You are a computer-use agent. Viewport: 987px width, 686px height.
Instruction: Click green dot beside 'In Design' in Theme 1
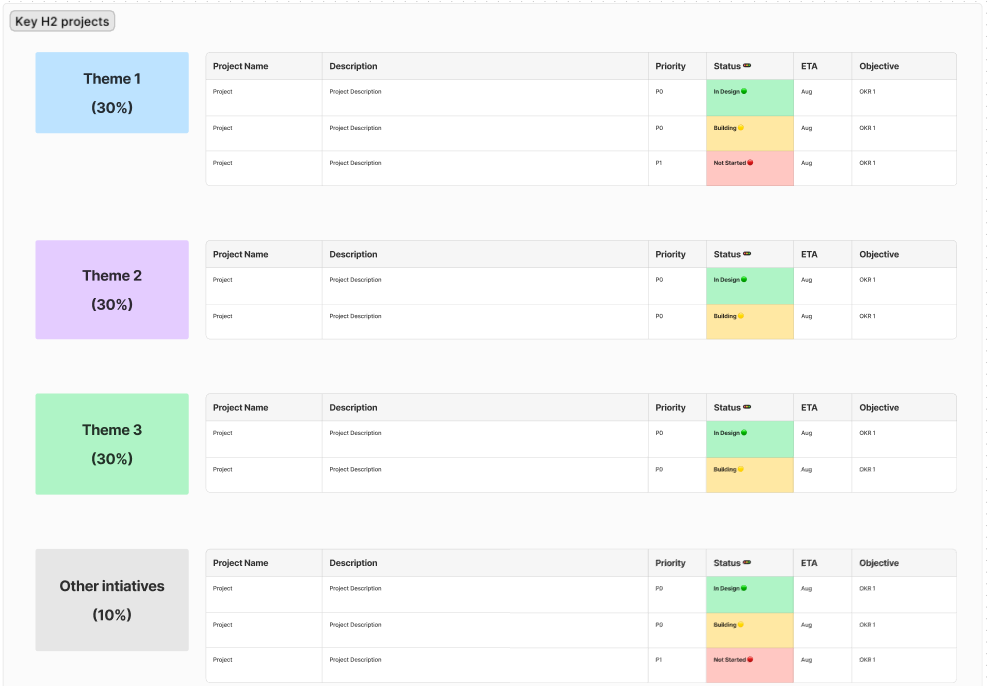click(x=744, y=91)
